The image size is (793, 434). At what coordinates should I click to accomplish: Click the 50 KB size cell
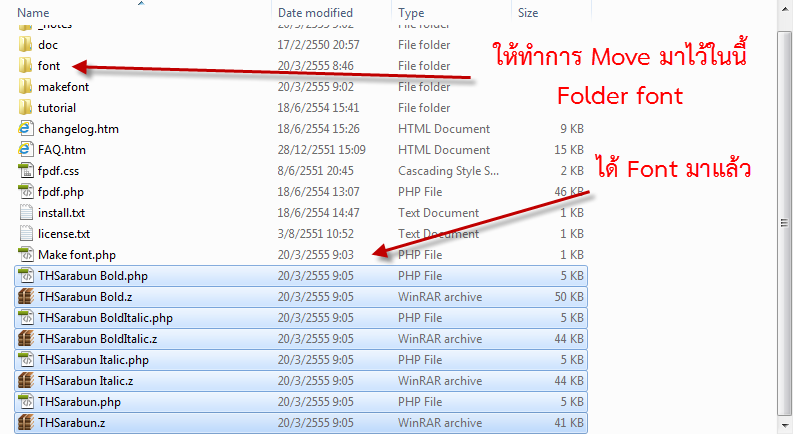tap(569, 297)
